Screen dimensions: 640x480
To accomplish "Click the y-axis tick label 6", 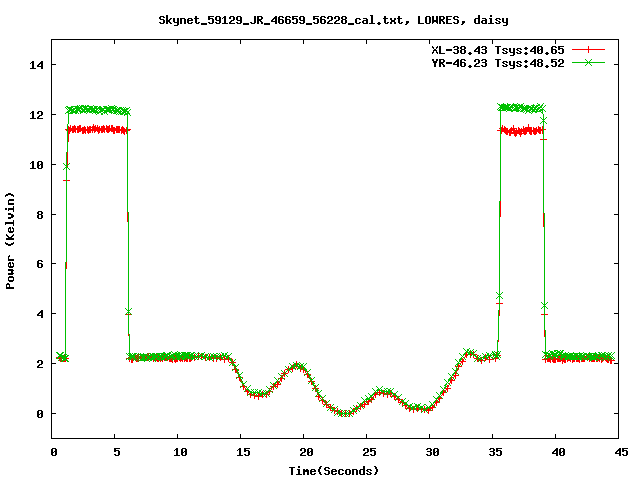I will 40,264.
